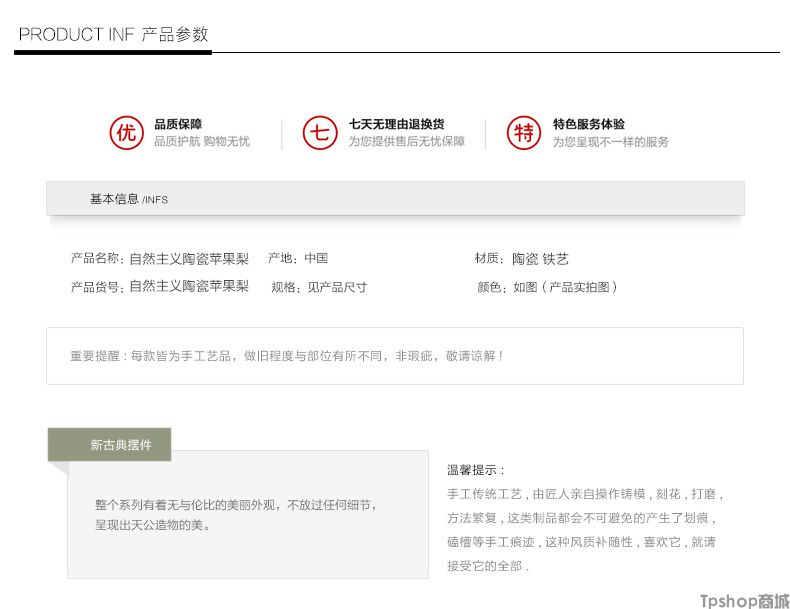The height and width of the screenshot is (609, 790).
Task: Click the 规格：见产品尺寸 specification text
Action: (x=319, y=287)
